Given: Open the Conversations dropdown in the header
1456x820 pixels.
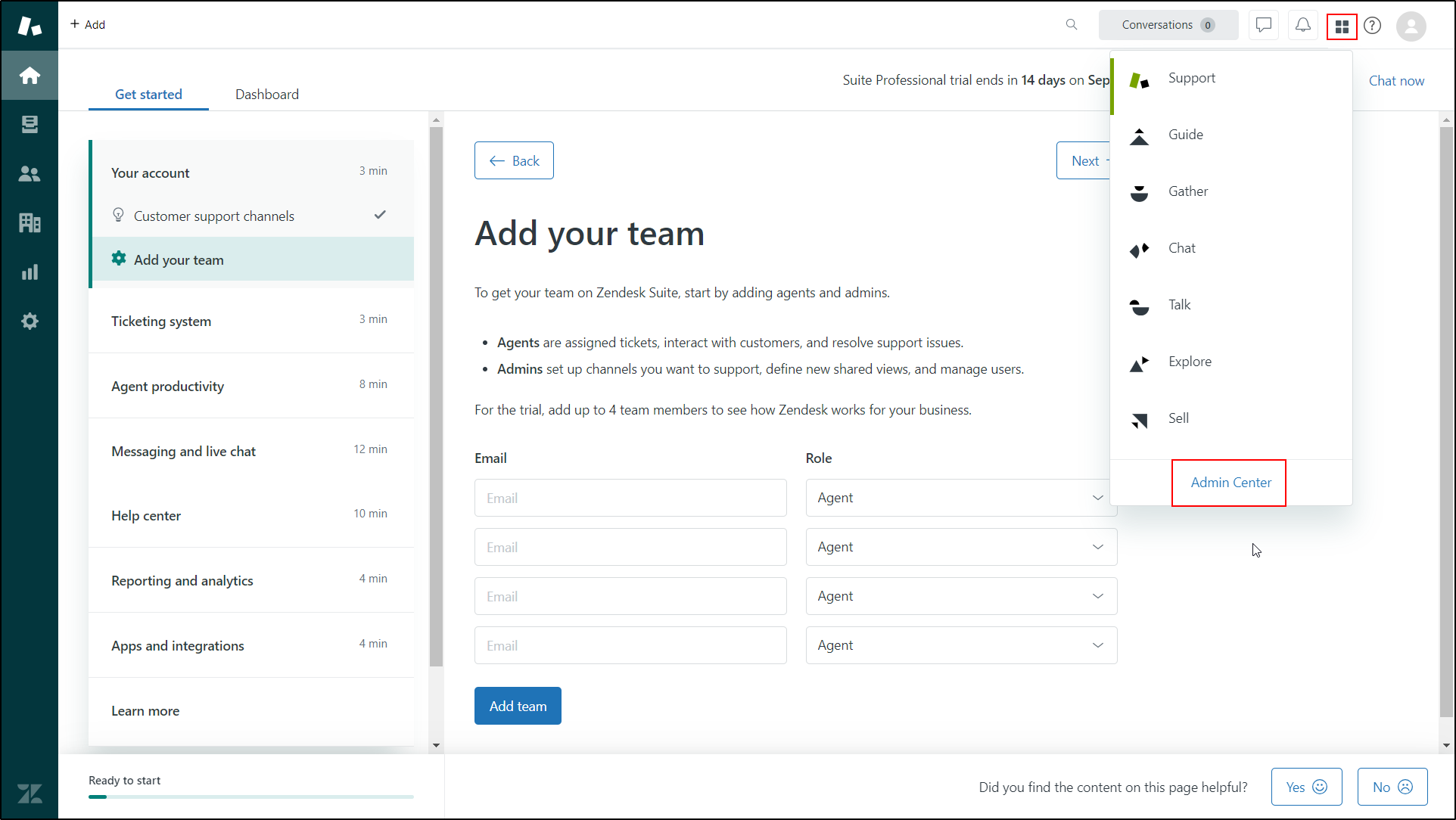Looking at the screenshot, I should click(x=1168, y=24).
